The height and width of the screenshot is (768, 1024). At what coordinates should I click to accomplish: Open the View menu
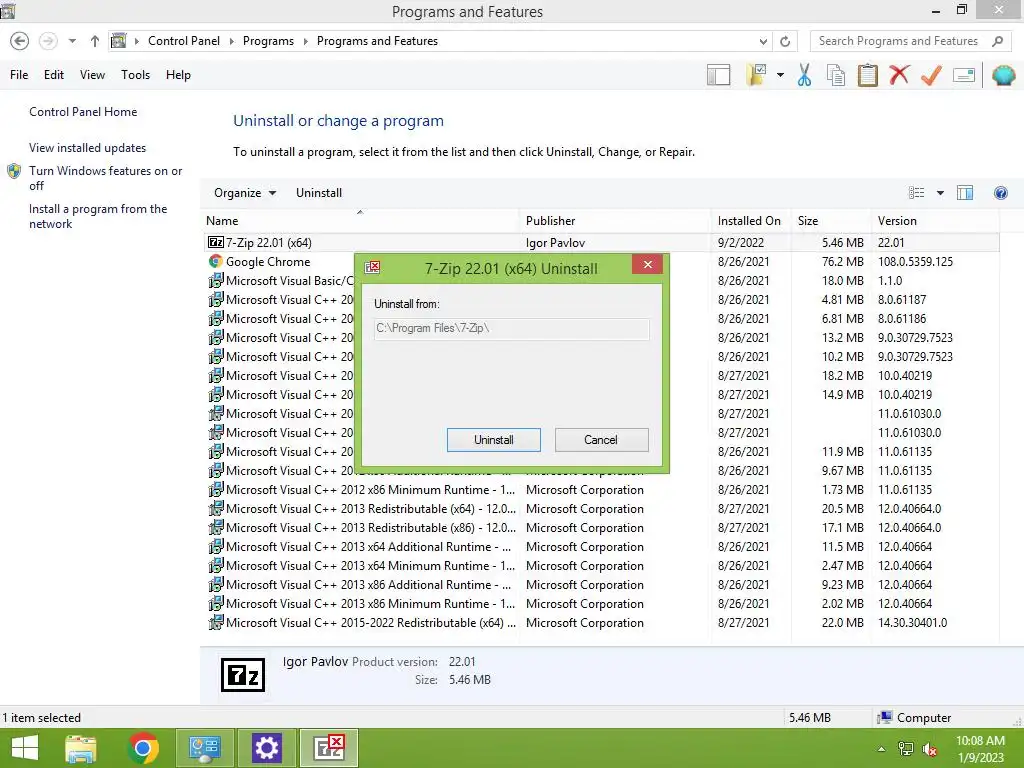pos(92,75)
